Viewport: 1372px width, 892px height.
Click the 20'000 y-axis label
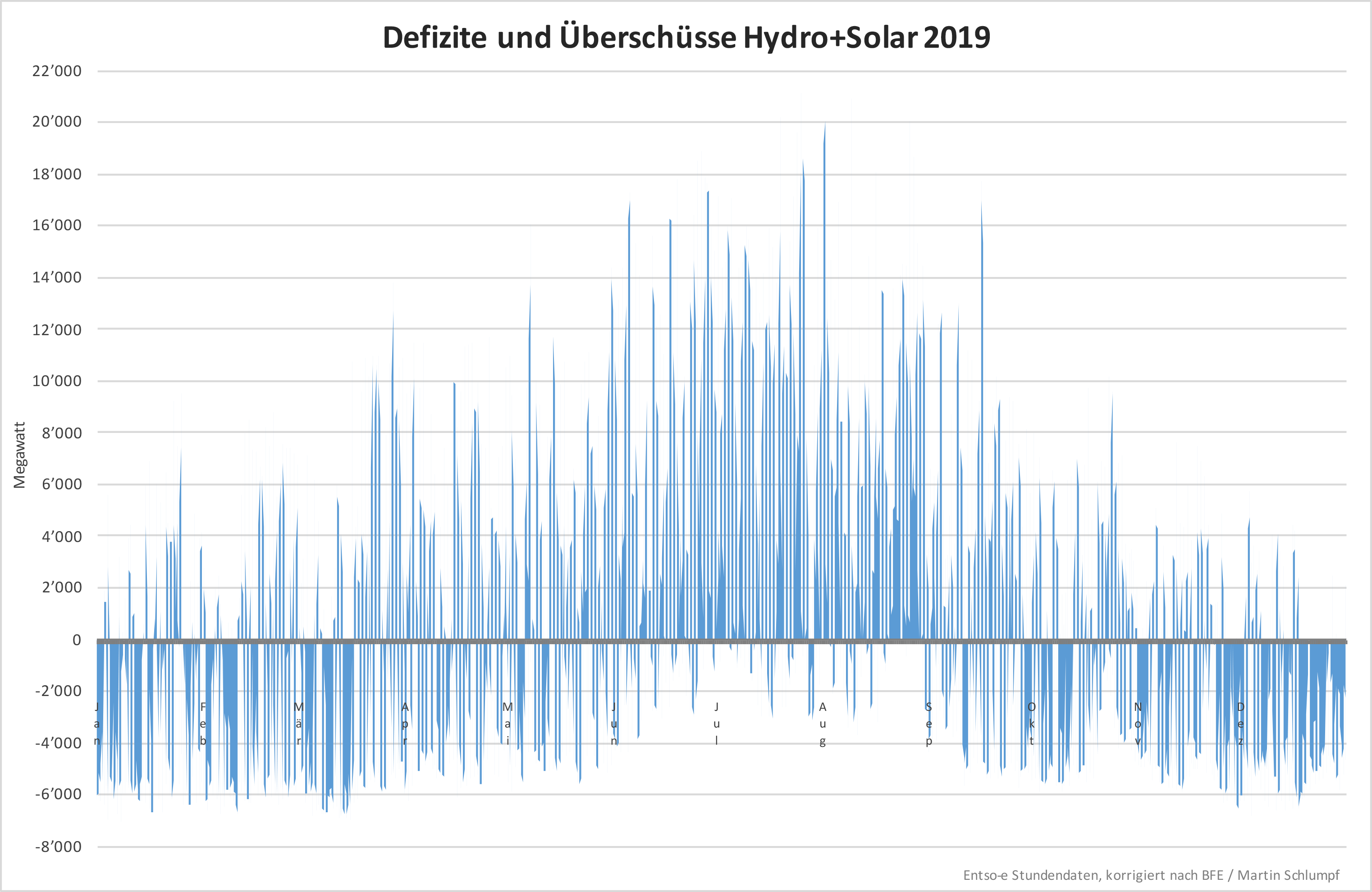pyautogui.click(x=56, y=122)
